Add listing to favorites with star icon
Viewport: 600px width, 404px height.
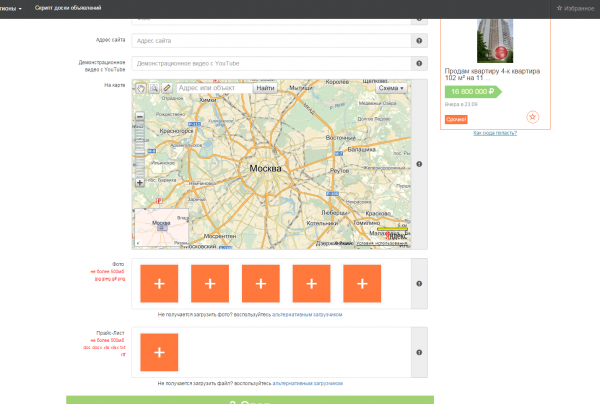[532, 116]
